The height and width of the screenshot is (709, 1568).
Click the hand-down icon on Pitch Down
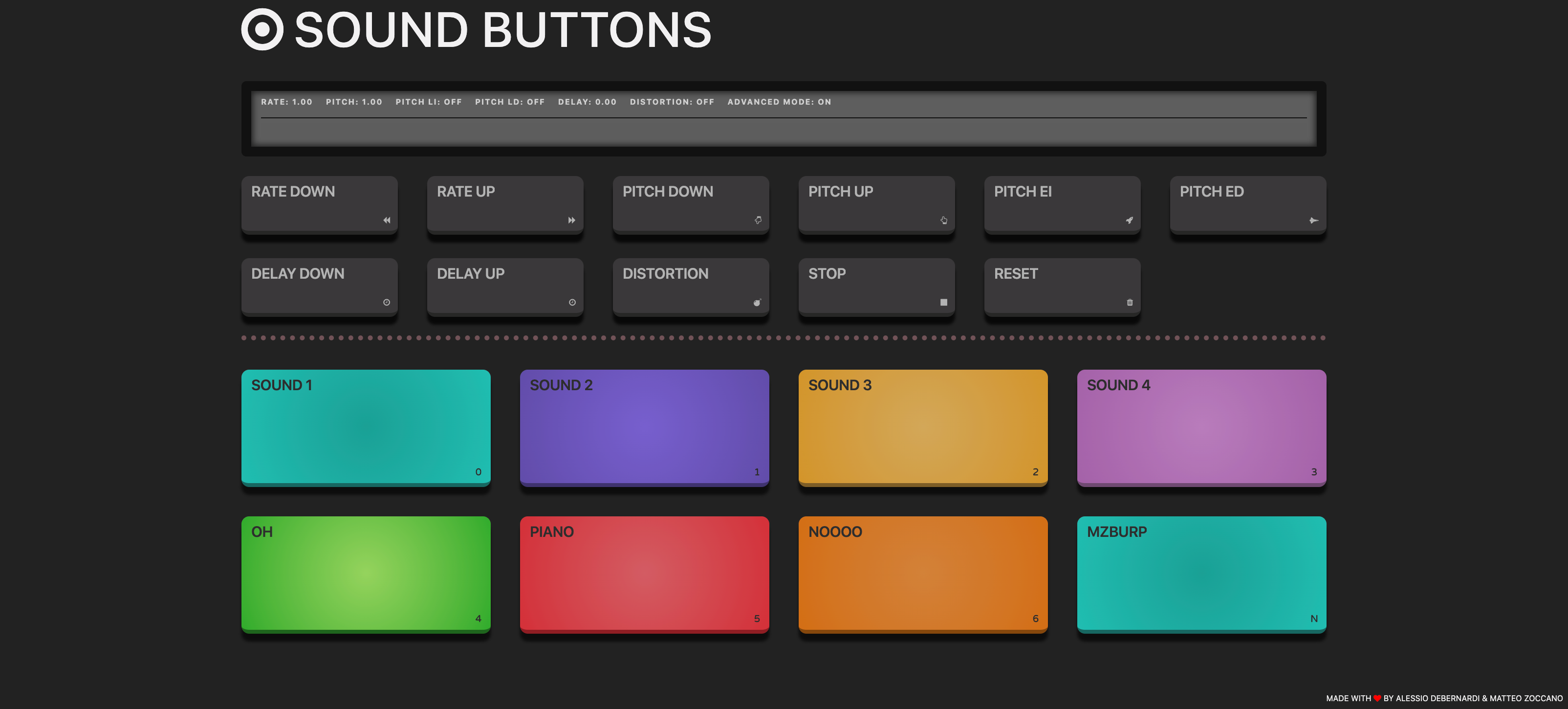point(758,221)
